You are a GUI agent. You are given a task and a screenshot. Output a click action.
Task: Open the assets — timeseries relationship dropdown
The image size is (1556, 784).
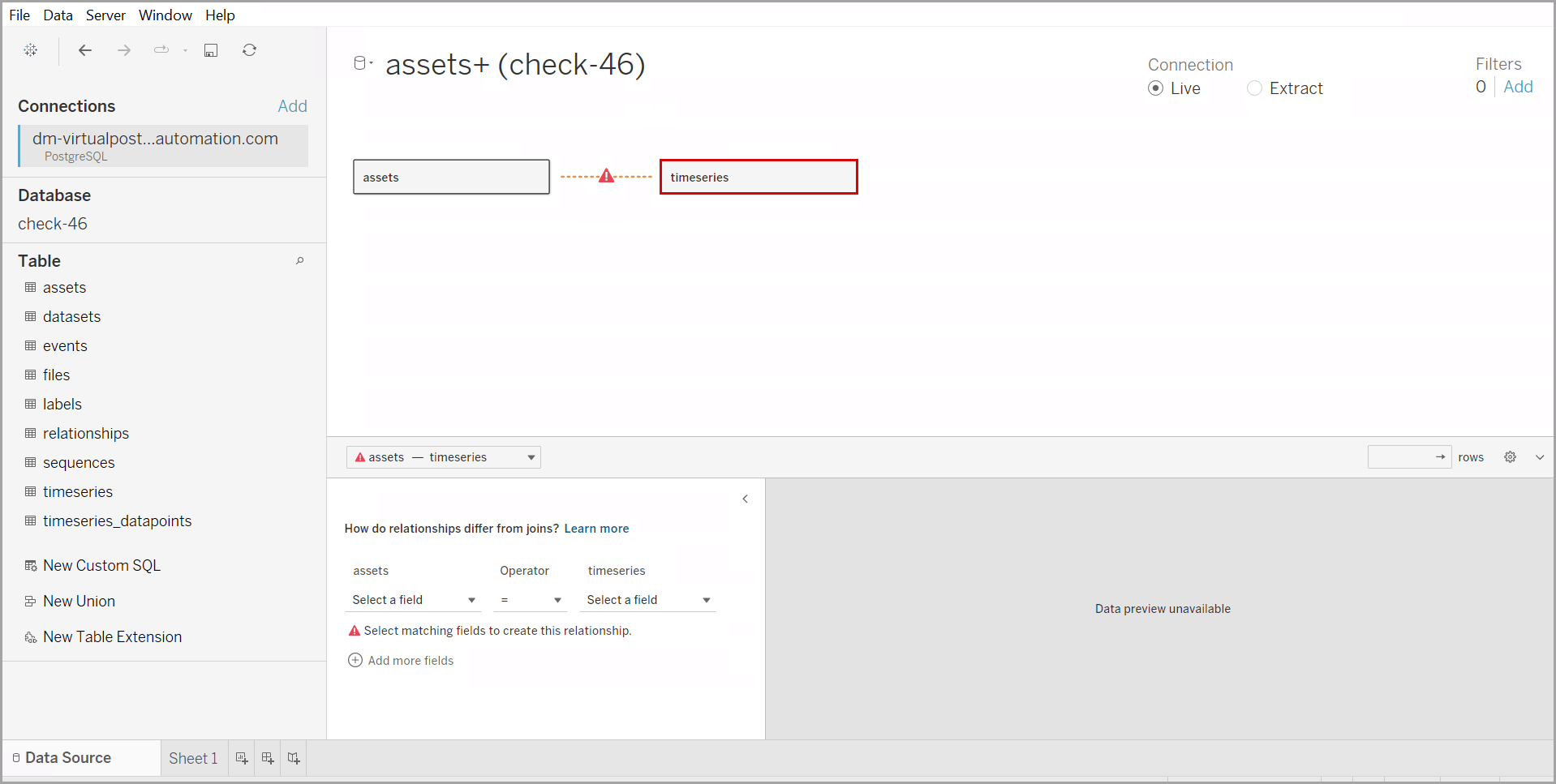(x=444, y=457)
